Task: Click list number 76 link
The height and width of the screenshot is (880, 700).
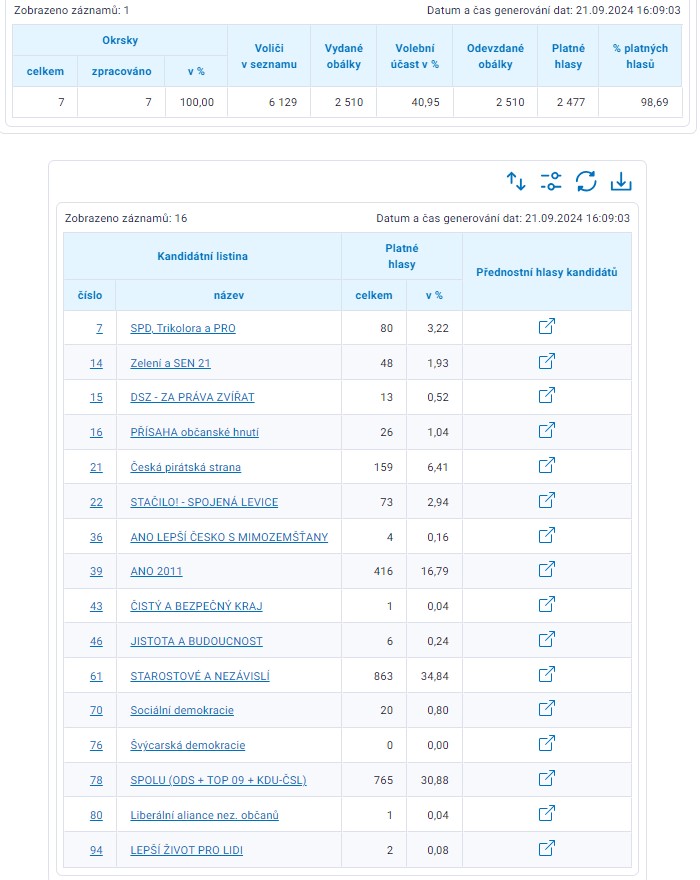Action: (x=96, y=745)
